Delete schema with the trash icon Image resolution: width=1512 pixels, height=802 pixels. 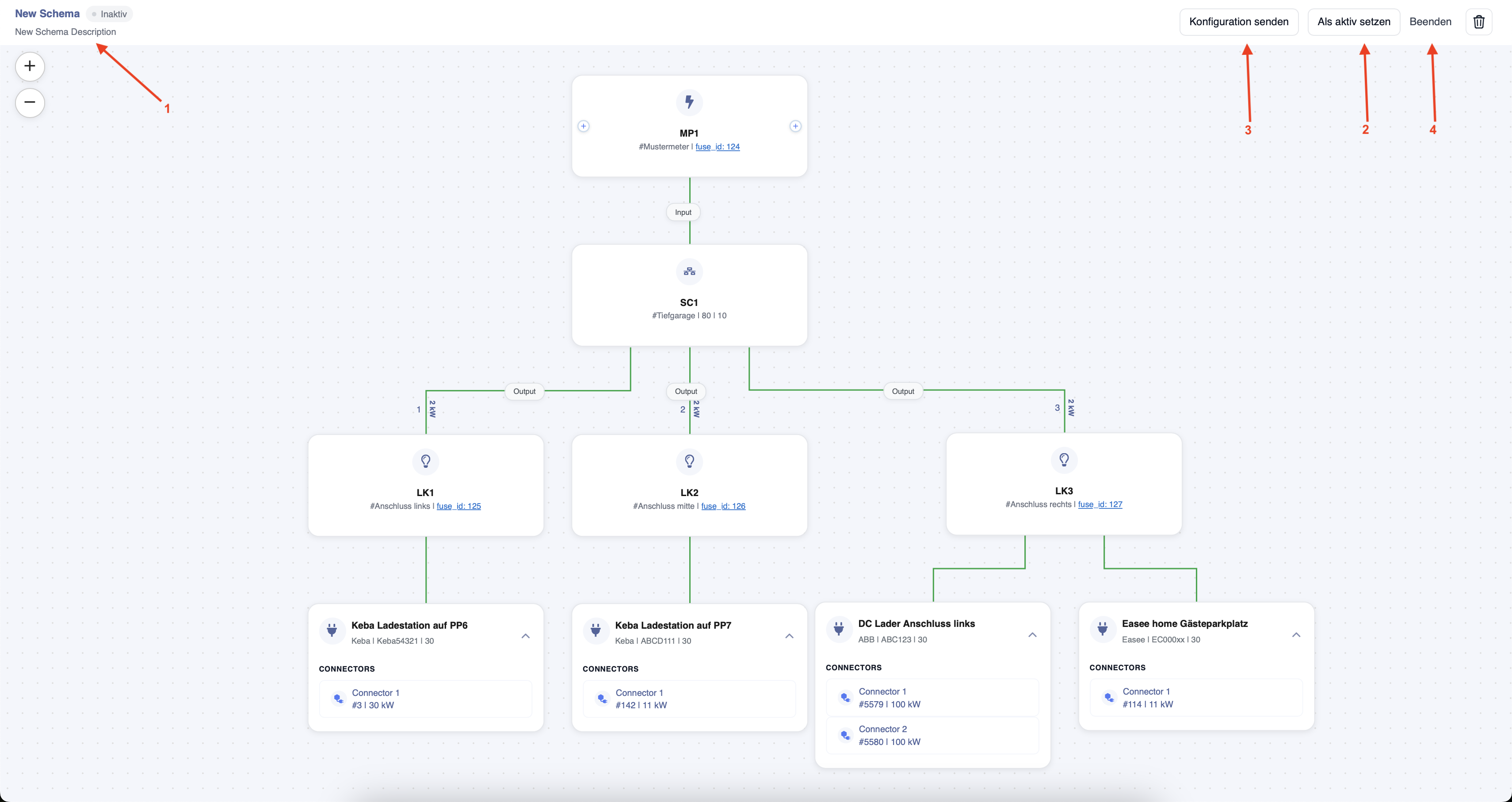pos(1478,22)
